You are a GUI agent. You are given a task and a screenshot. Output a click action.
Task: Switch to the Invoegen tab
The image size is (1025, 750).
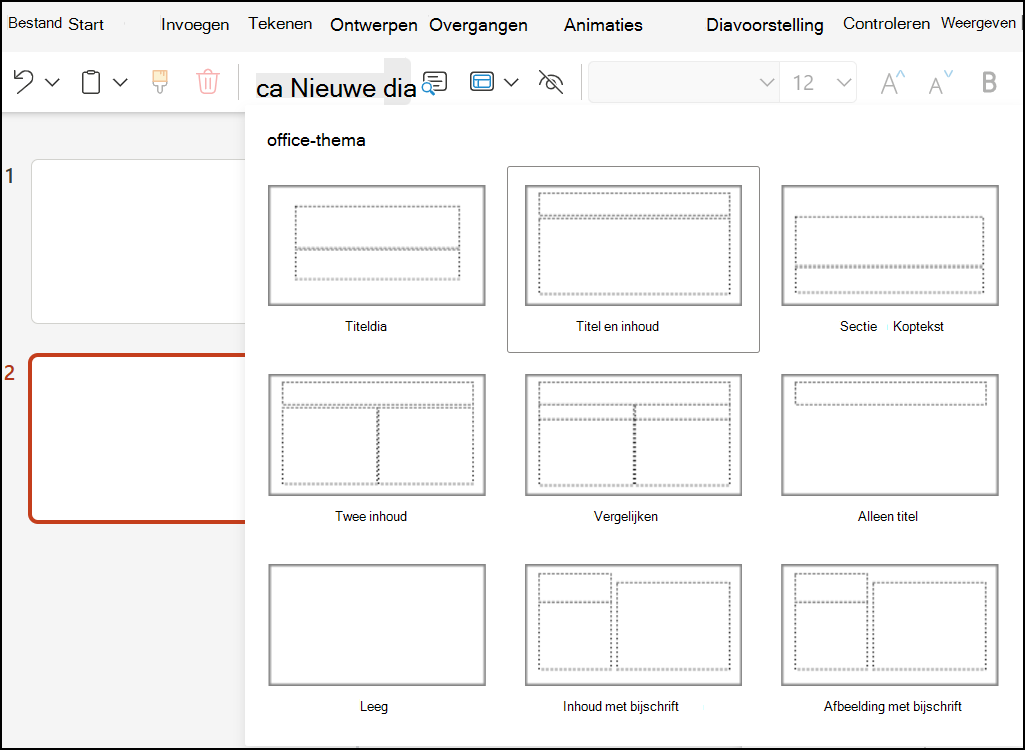click(x=195, y=25)
